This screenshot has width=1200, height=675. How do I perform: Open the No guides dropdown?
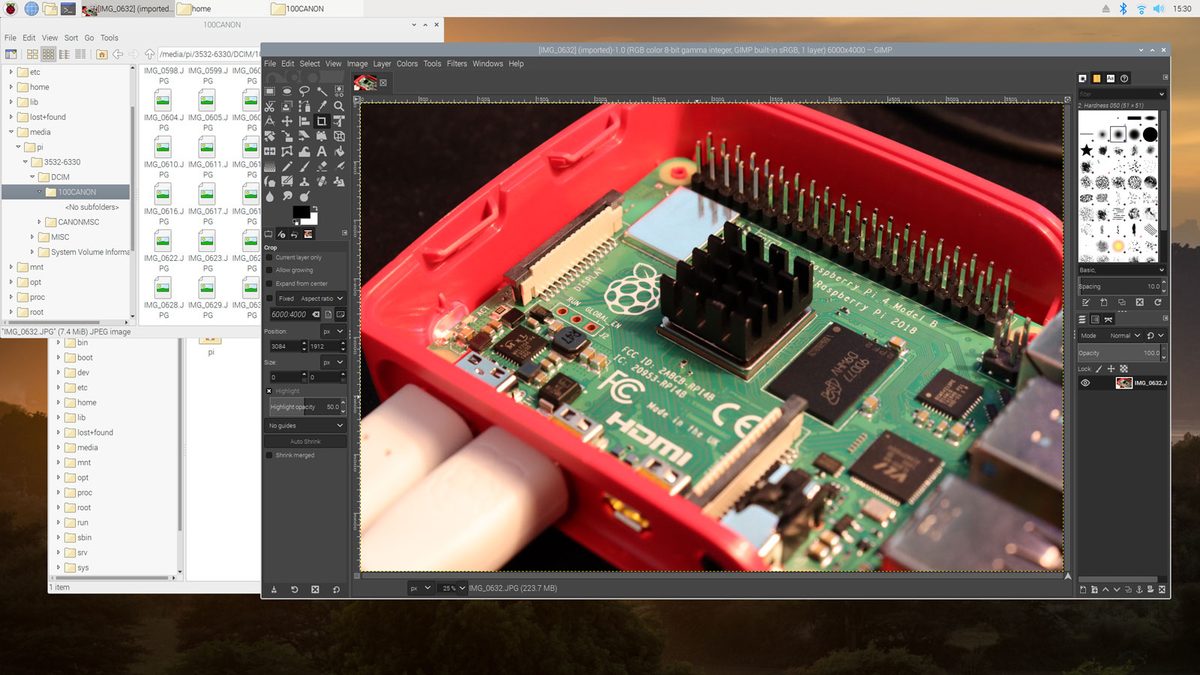click(306, 425)
